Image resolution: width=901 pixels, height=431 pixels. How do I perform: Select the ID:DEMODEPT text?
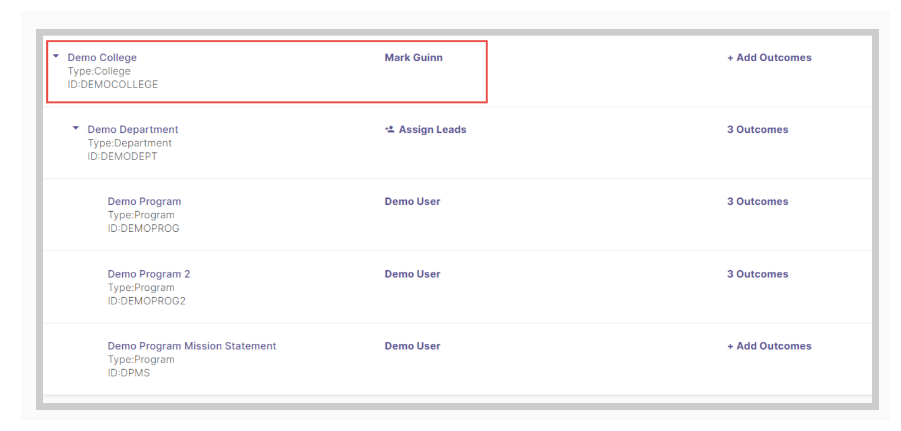click(122, 156)
